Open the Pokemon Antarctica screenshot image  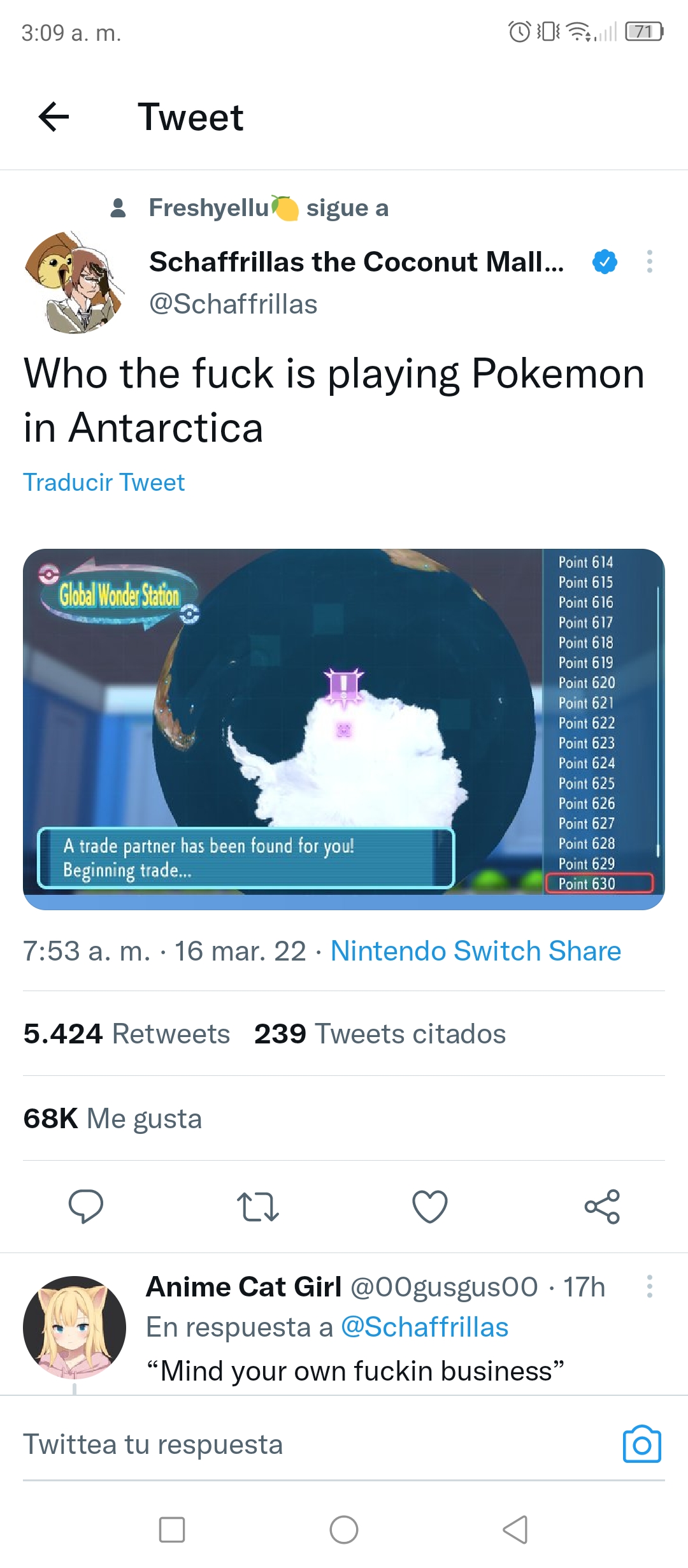pyautogui.click(x=344, y=729)
